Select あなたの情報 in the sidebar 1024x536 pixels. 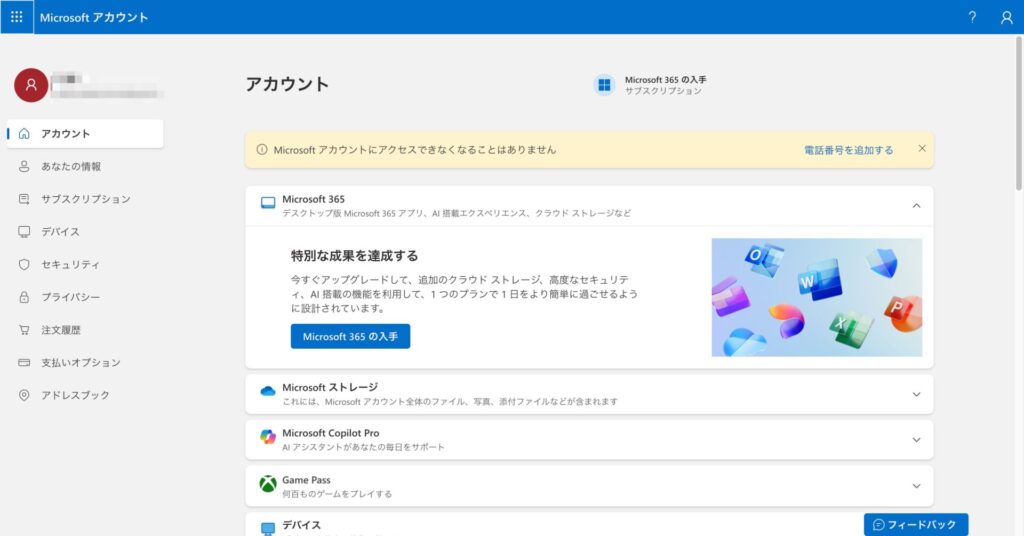click(71, 166)
